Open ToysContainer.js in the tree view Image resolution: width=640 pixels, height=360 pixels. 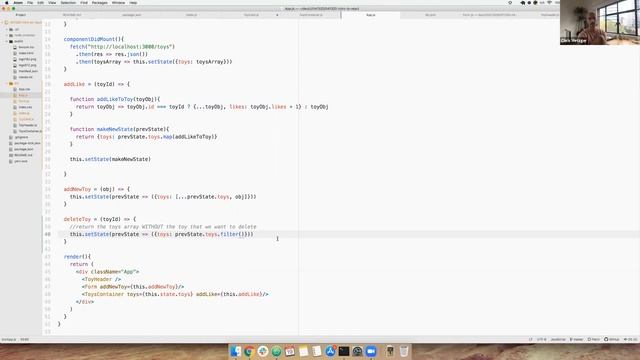point(30,131)
